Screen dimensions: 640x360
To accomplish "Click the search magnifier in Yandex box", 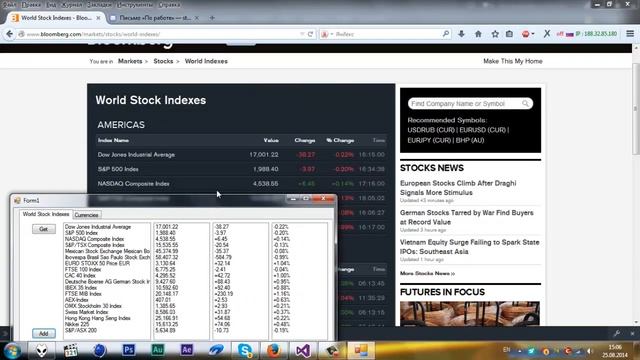I will (x=446, y=34).
